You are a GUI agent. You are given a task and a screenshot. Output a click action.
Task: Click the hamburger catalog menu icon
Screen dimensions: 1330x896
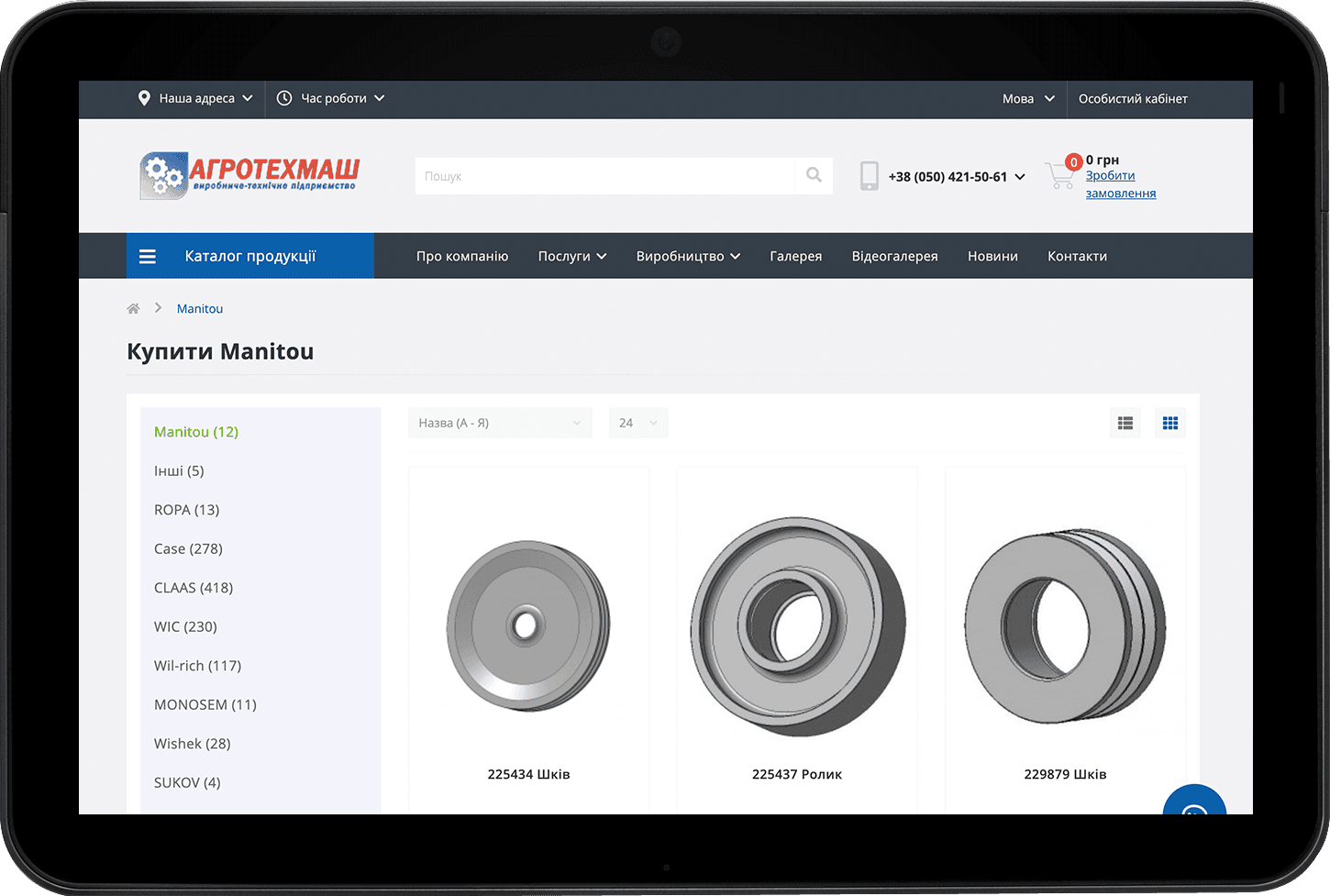click(x=148, y=257)
